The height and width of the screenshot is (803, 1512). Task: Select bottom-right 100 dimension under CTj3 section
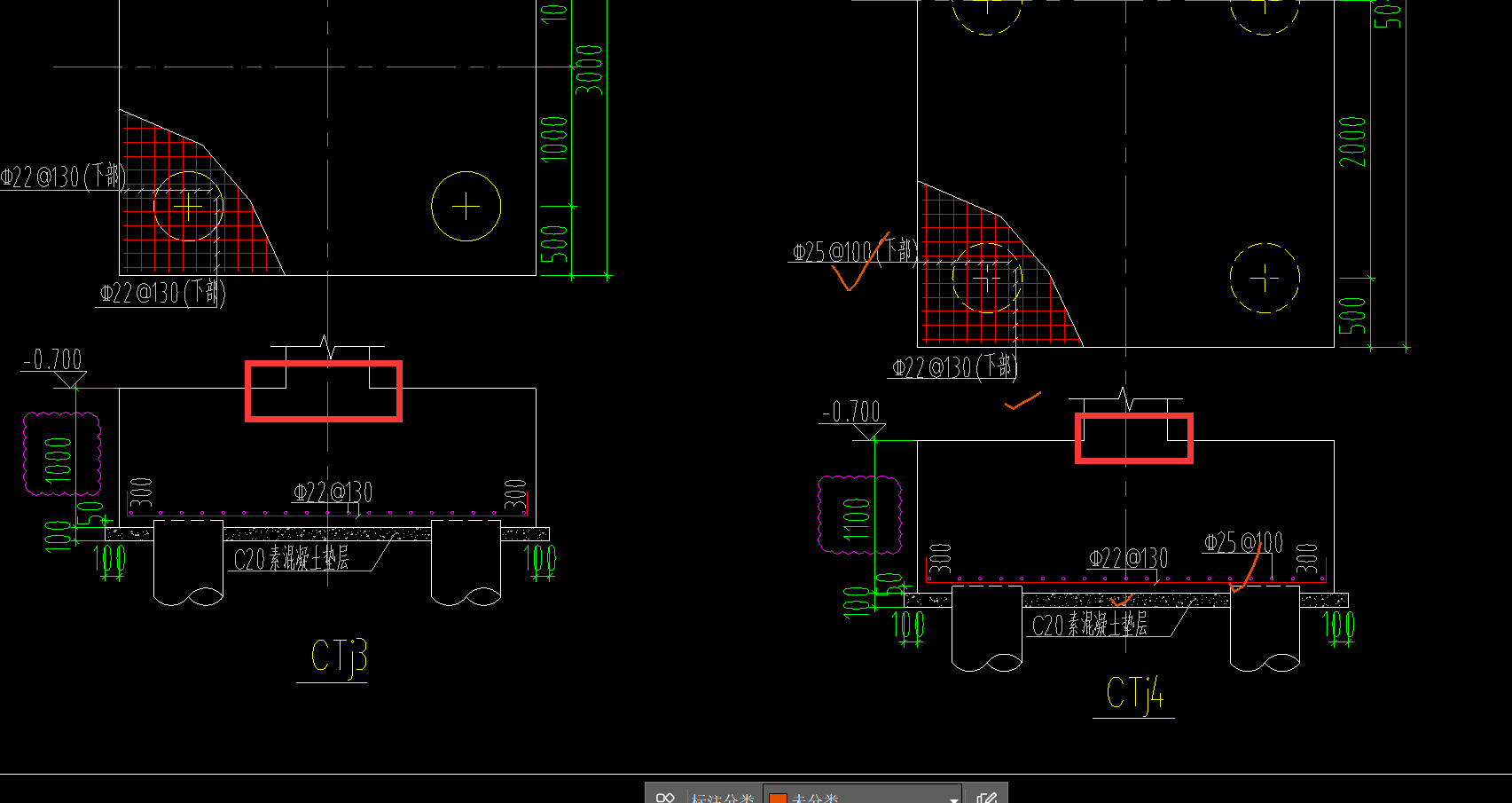(x=540, y=558)
